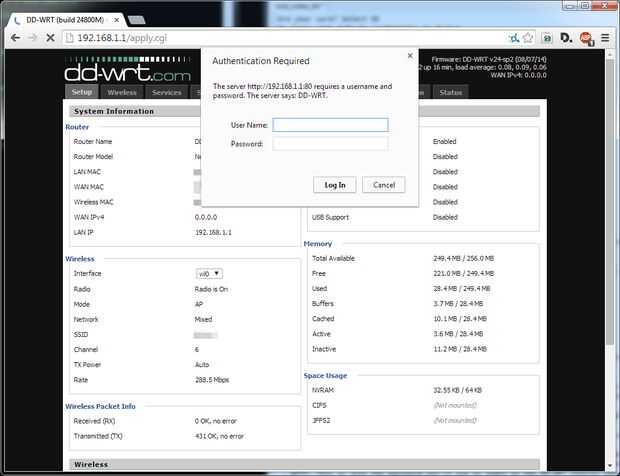Click the wireless Mode value AP
Image resolution: width=620 pixels, height=476 pixels.
198,304
